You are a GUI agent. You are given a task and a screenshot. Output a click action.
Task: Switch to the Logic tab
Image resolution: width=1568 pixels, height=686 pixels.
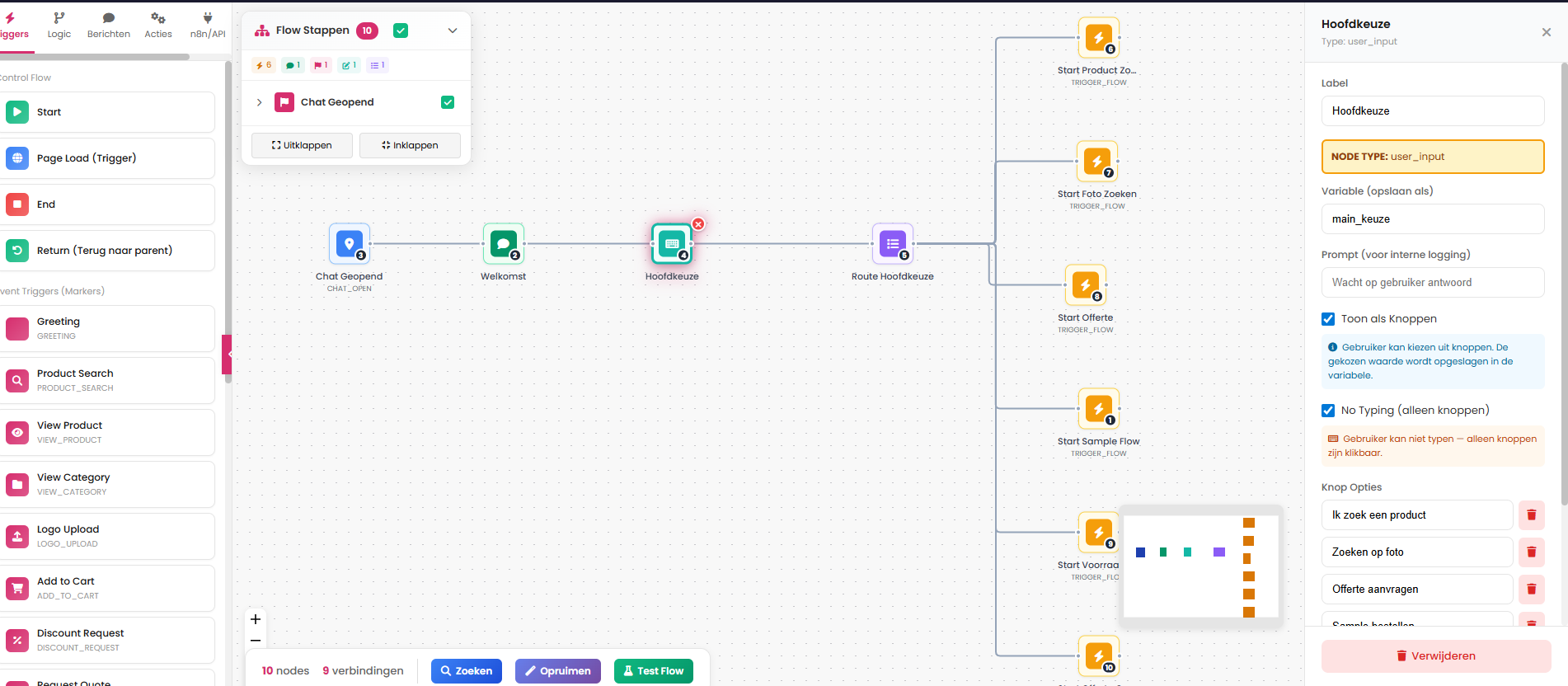[59, 26]
